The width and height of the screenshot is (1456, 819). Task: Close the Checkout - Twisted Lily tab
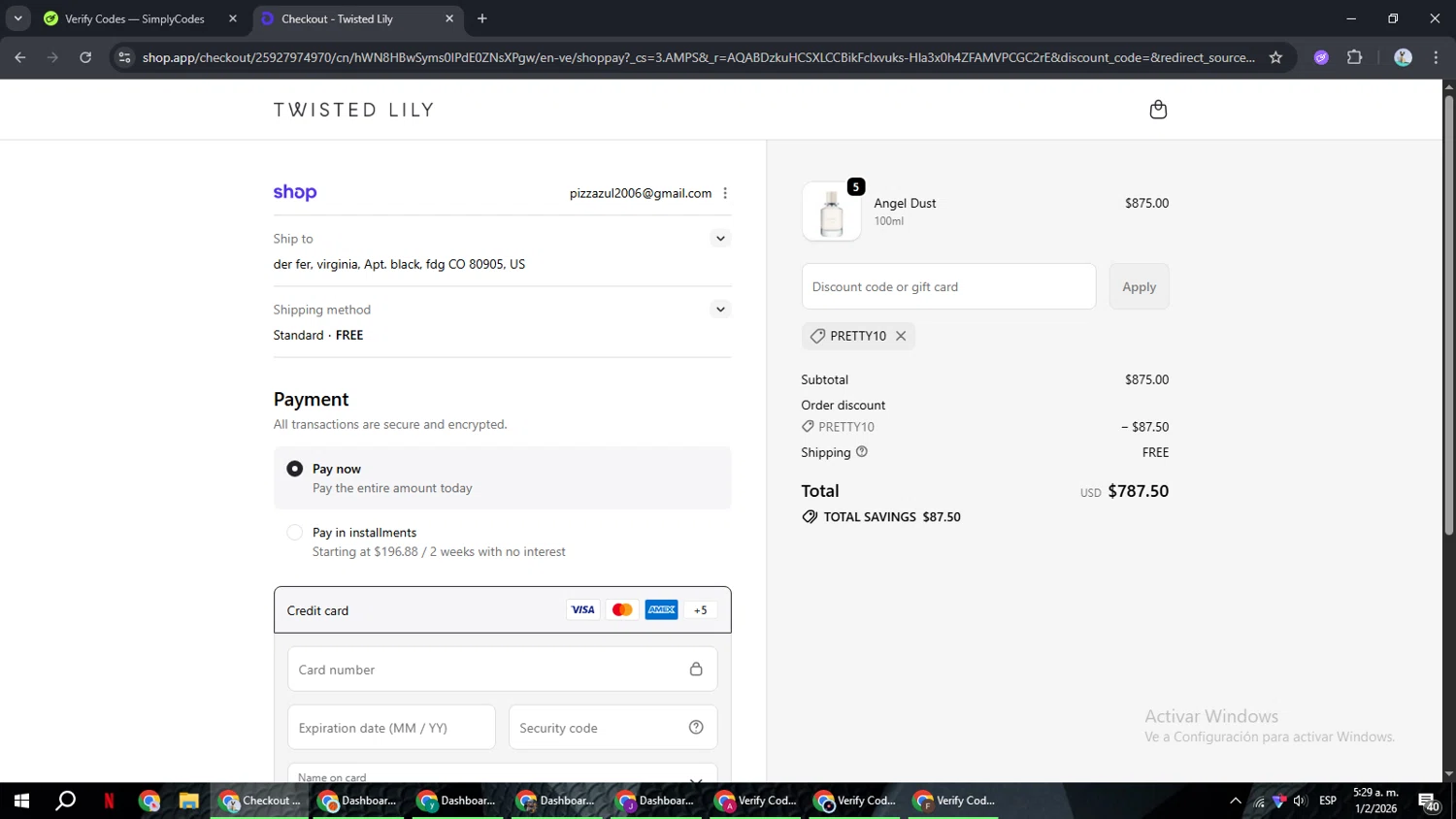[449, 18]
